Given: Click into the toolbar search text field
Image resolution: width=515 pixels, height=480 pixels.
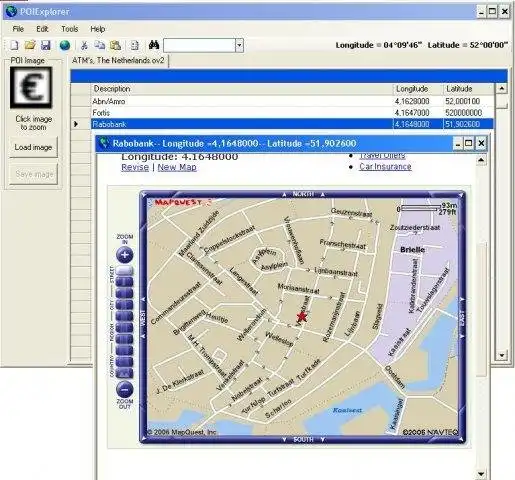Looking at the screenshot, I should 199,45.
